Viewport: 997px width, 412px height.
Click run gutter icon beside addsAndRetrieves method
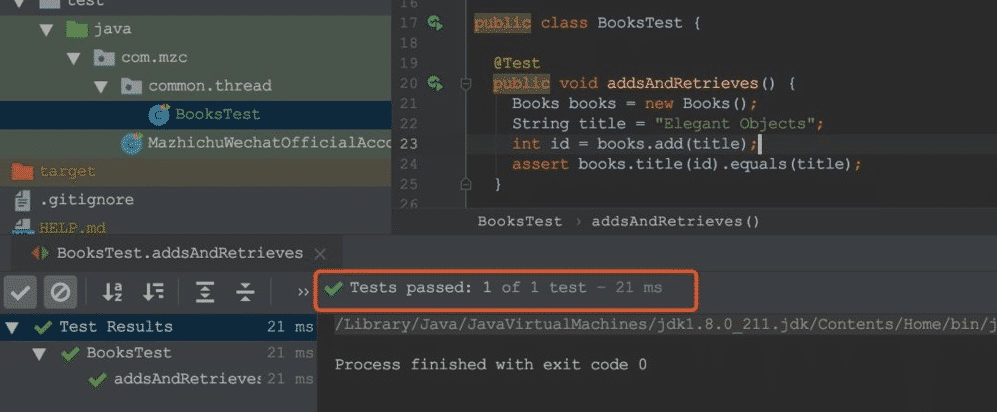[435, 83]
